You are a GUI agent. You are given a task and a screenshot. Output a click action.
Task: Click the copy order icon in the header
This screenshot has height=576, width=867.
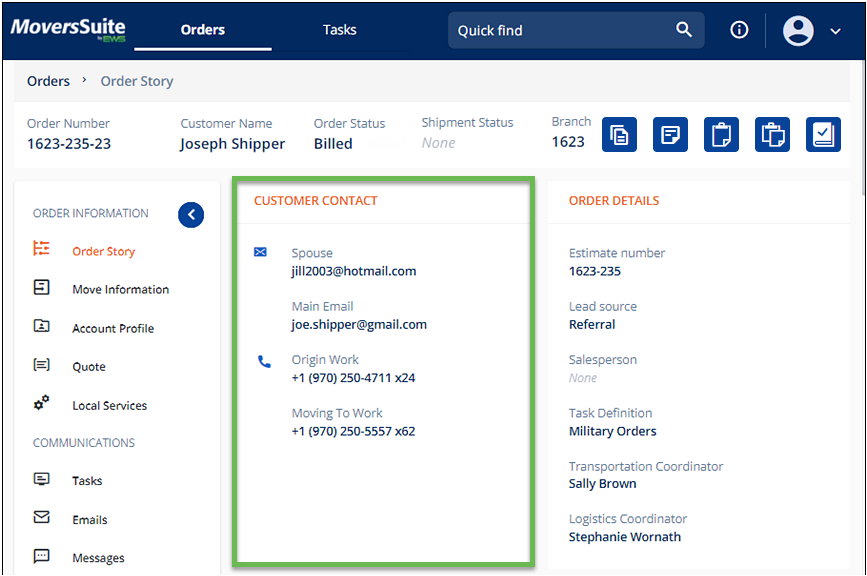pos(619,134)
